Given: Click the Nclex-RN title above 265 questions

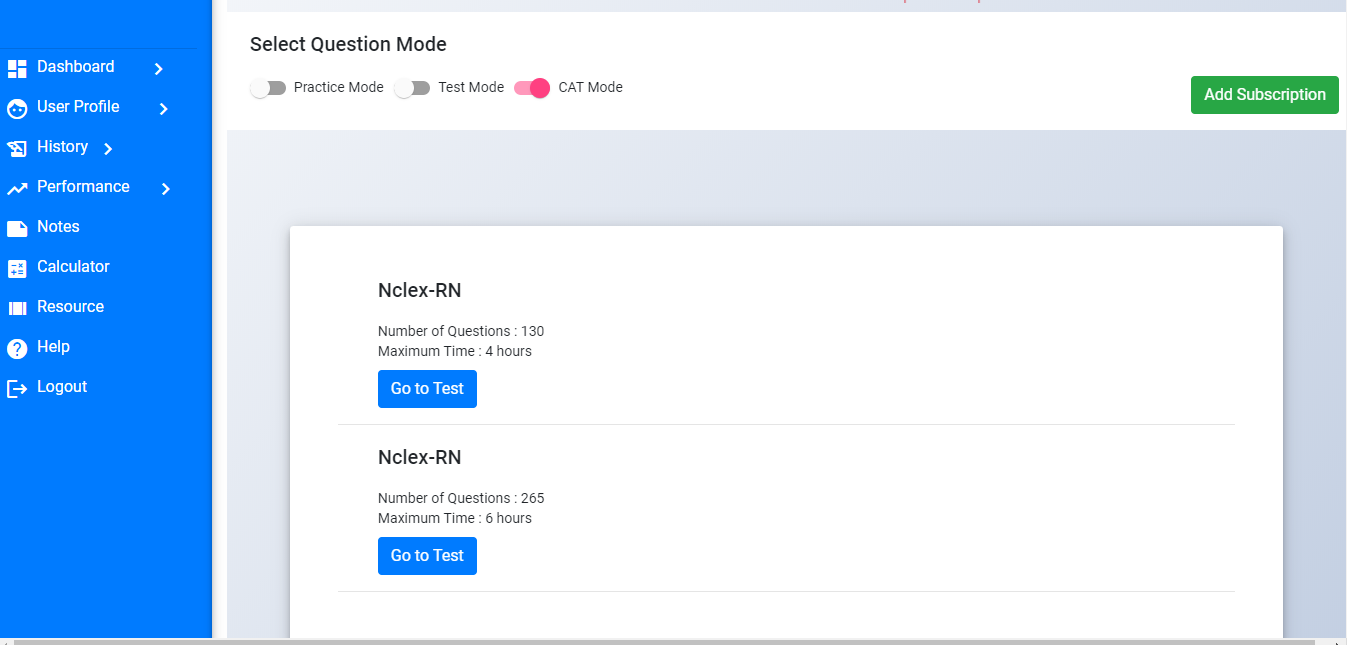Looking at the screenshot, I should 419,458.
